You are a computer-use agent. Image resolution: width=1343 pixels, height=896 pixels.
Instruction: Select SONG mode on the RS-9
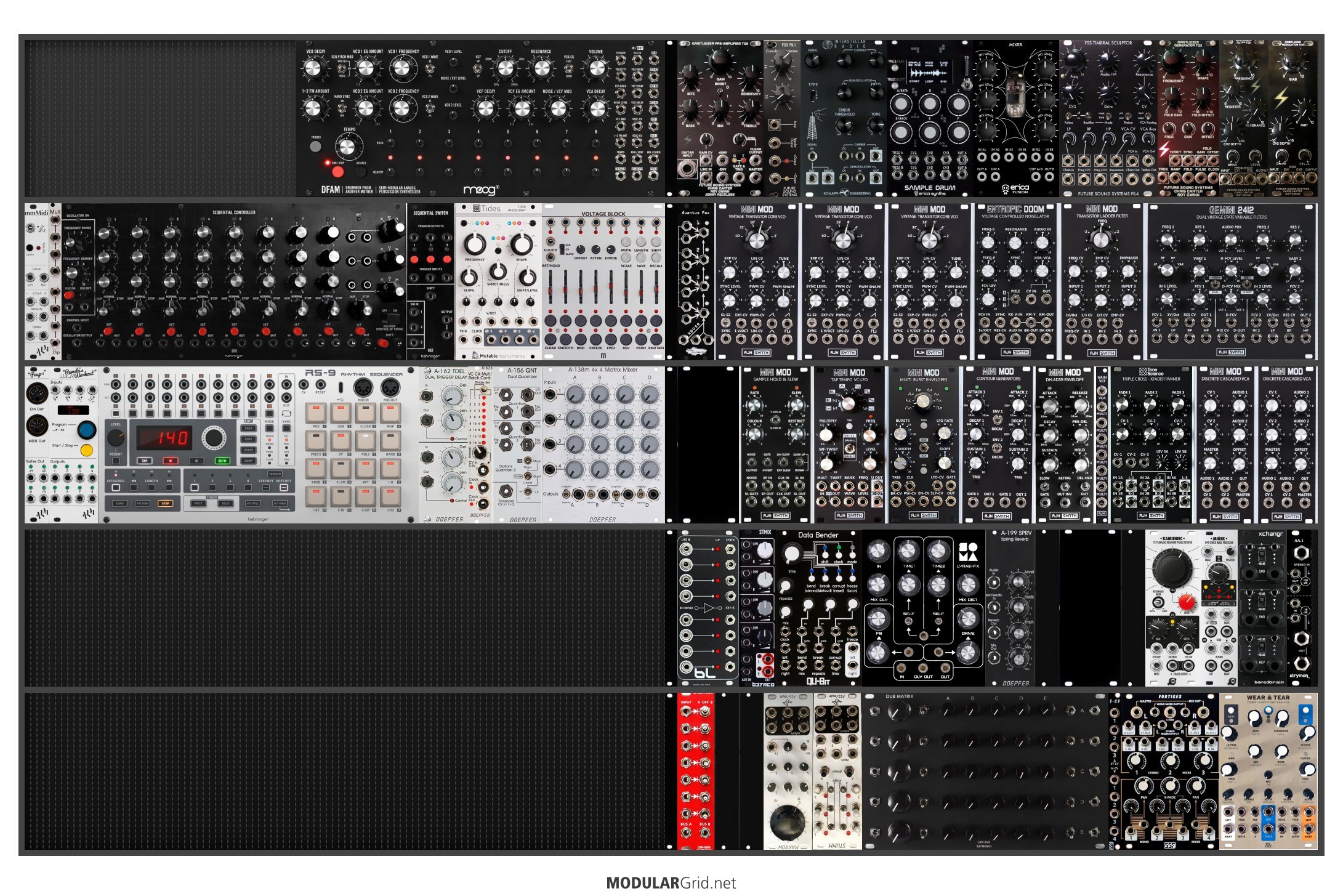coord(120,503)
